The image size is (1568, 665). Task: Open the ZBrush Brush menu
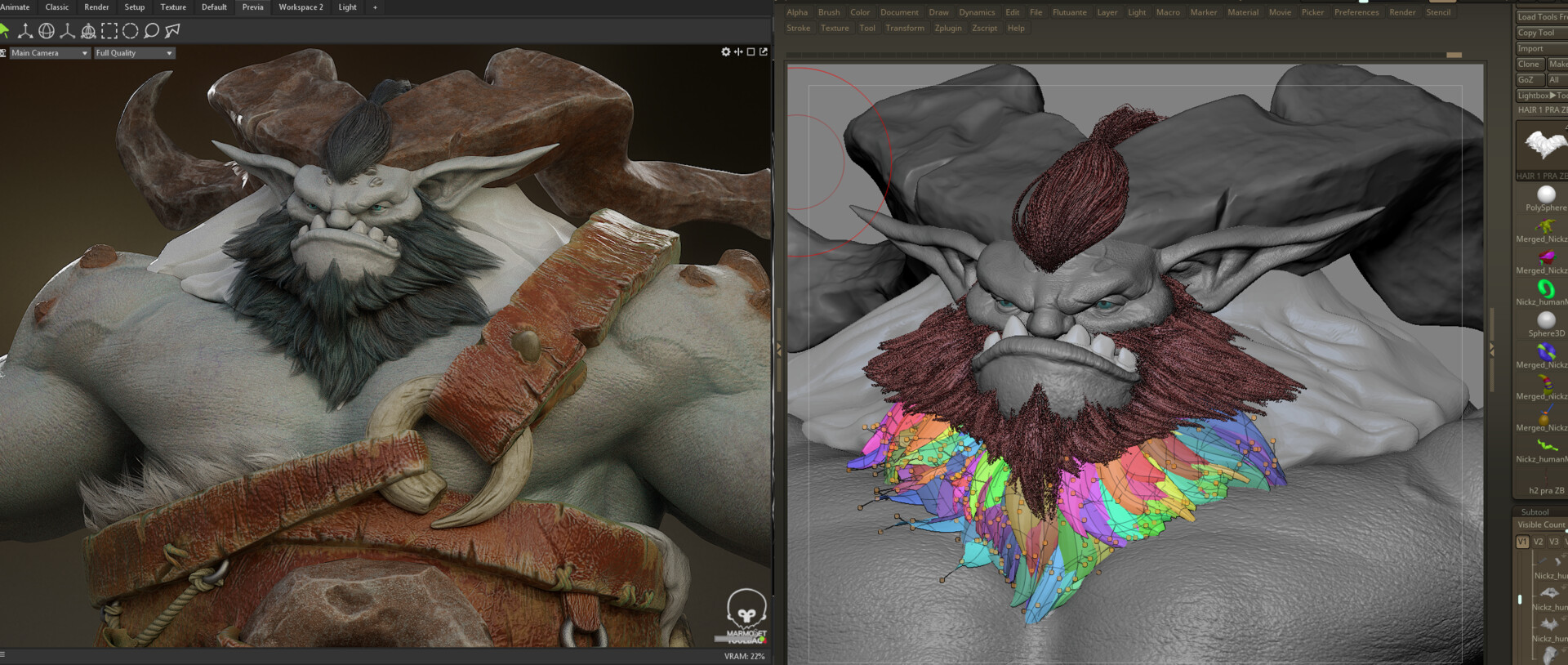click(829, 12)
